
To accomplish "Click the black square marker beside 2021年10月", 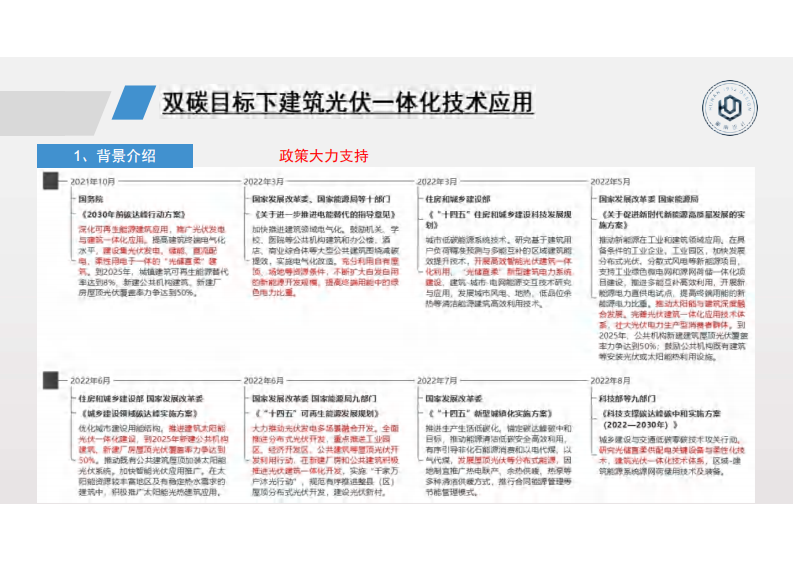I will [51, 181].
